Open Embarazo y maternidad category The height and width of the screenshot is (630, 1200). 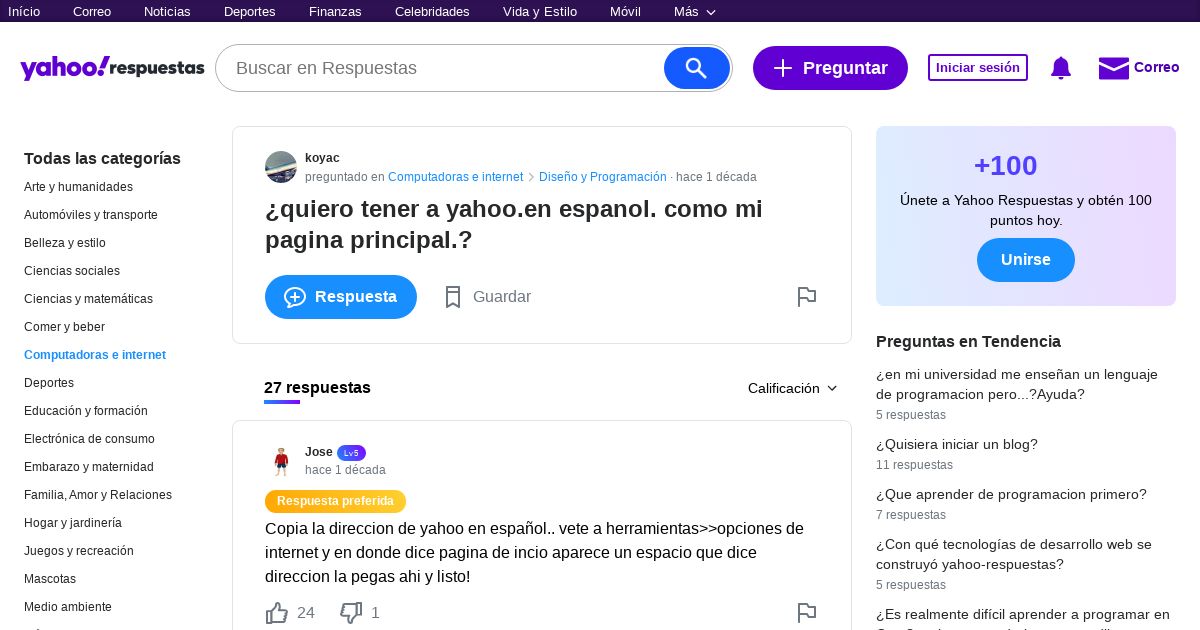[89, 467]
